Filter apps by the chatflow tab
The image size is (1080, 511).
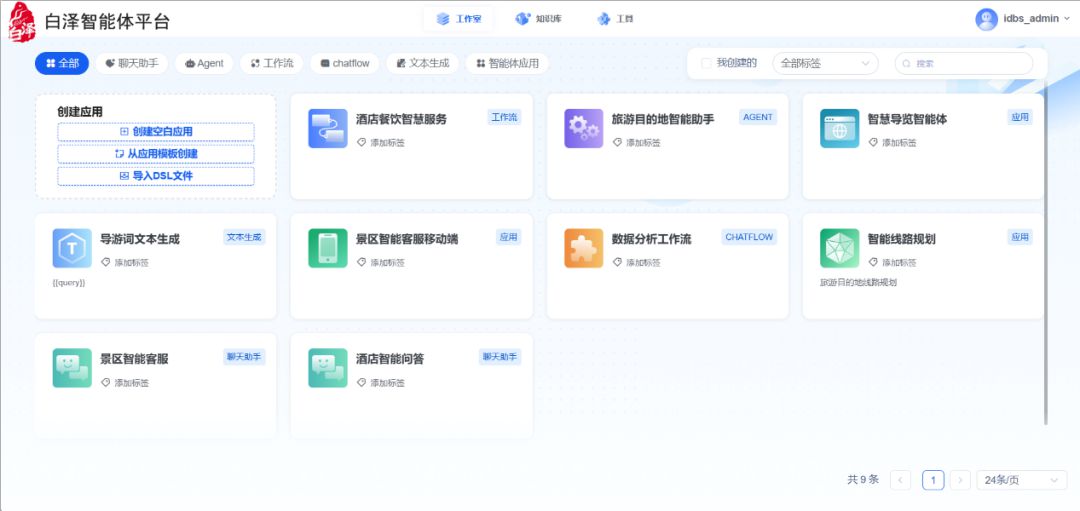343,63
